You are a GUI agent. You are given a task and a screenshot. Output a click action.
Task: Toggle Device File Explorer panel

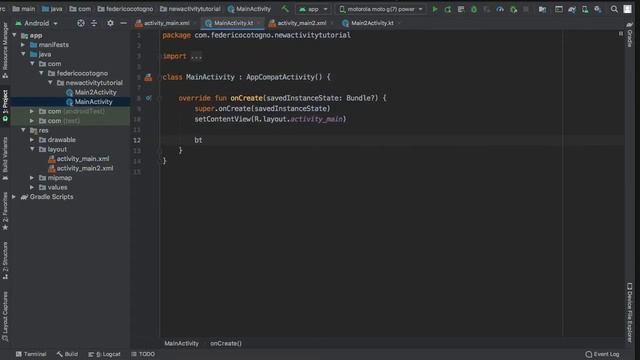629,312
